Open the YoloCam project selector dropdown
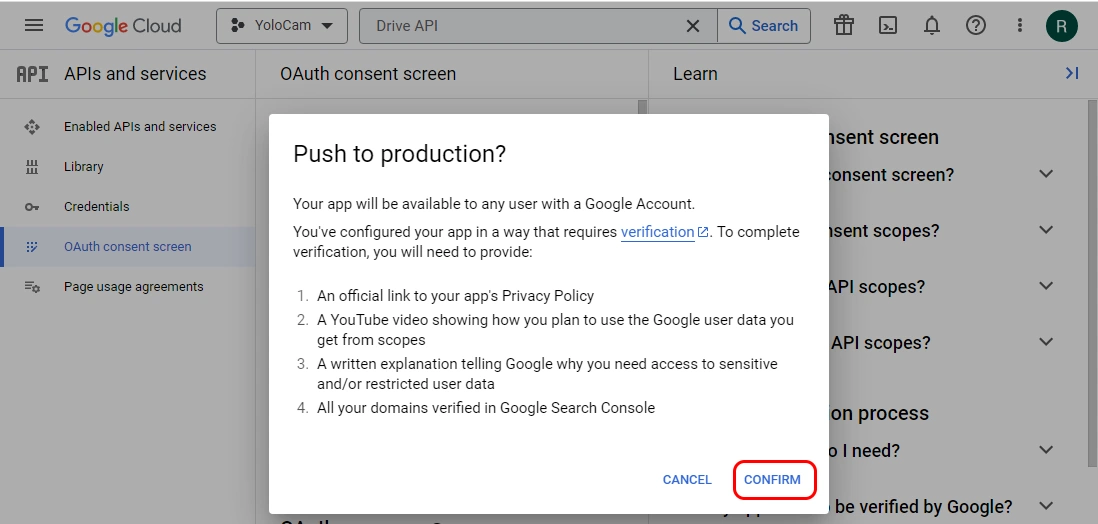This screenshot has width=1098, height=524. tap(282, 26)
